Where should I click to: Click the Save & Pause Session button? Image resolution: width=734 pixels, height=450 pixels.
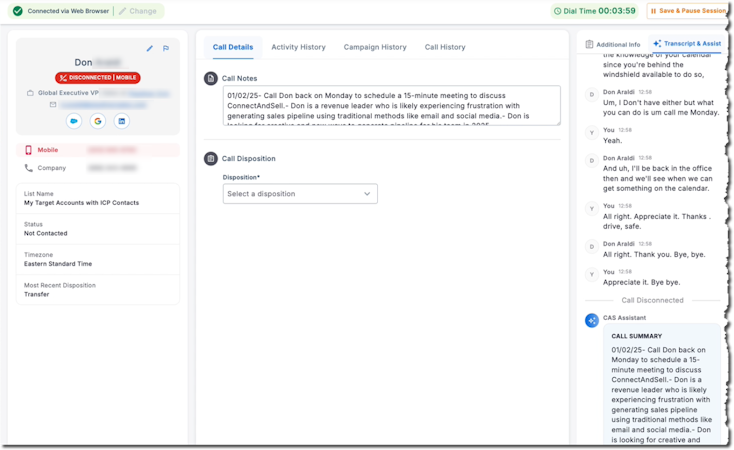pos(687,11)
